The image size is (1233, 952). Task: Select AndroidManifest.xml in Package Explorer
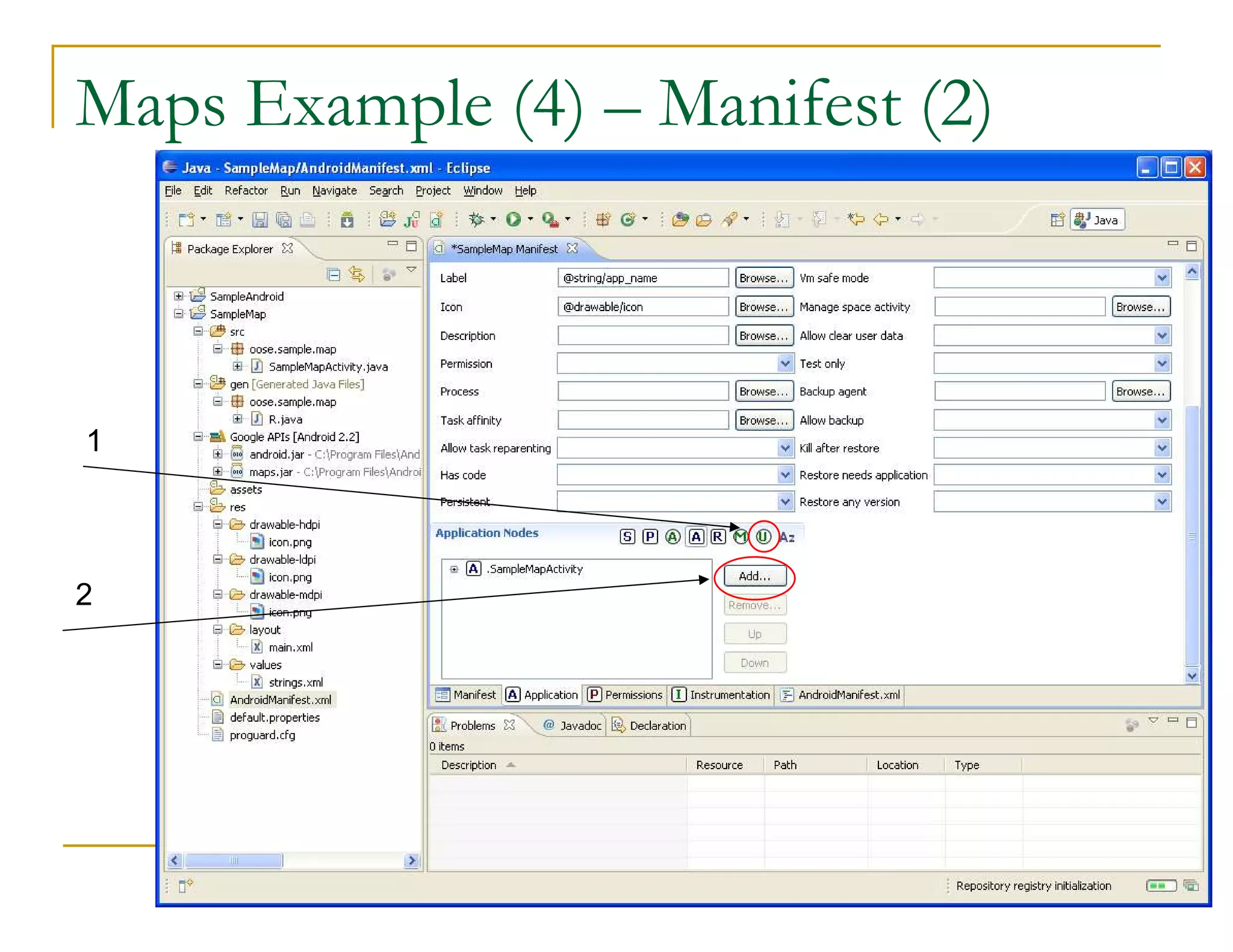[281, 700]
